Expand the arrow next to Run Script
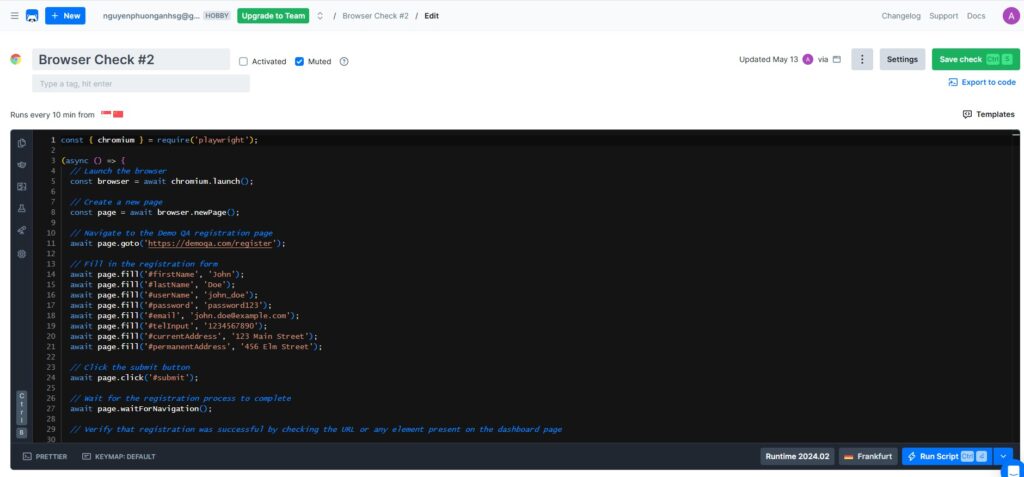The height and width of the screenshot is (477, 1024). [x=1003, y=456]
